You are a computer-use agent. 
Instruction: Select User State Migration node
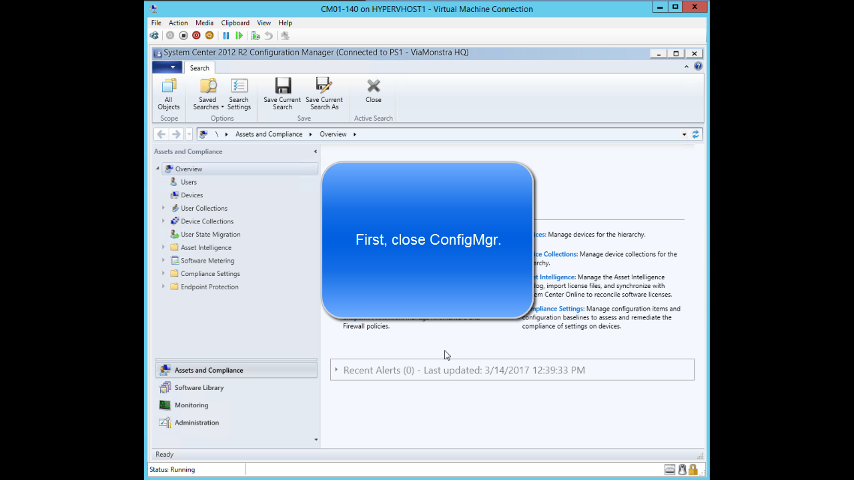coord(210,234)
